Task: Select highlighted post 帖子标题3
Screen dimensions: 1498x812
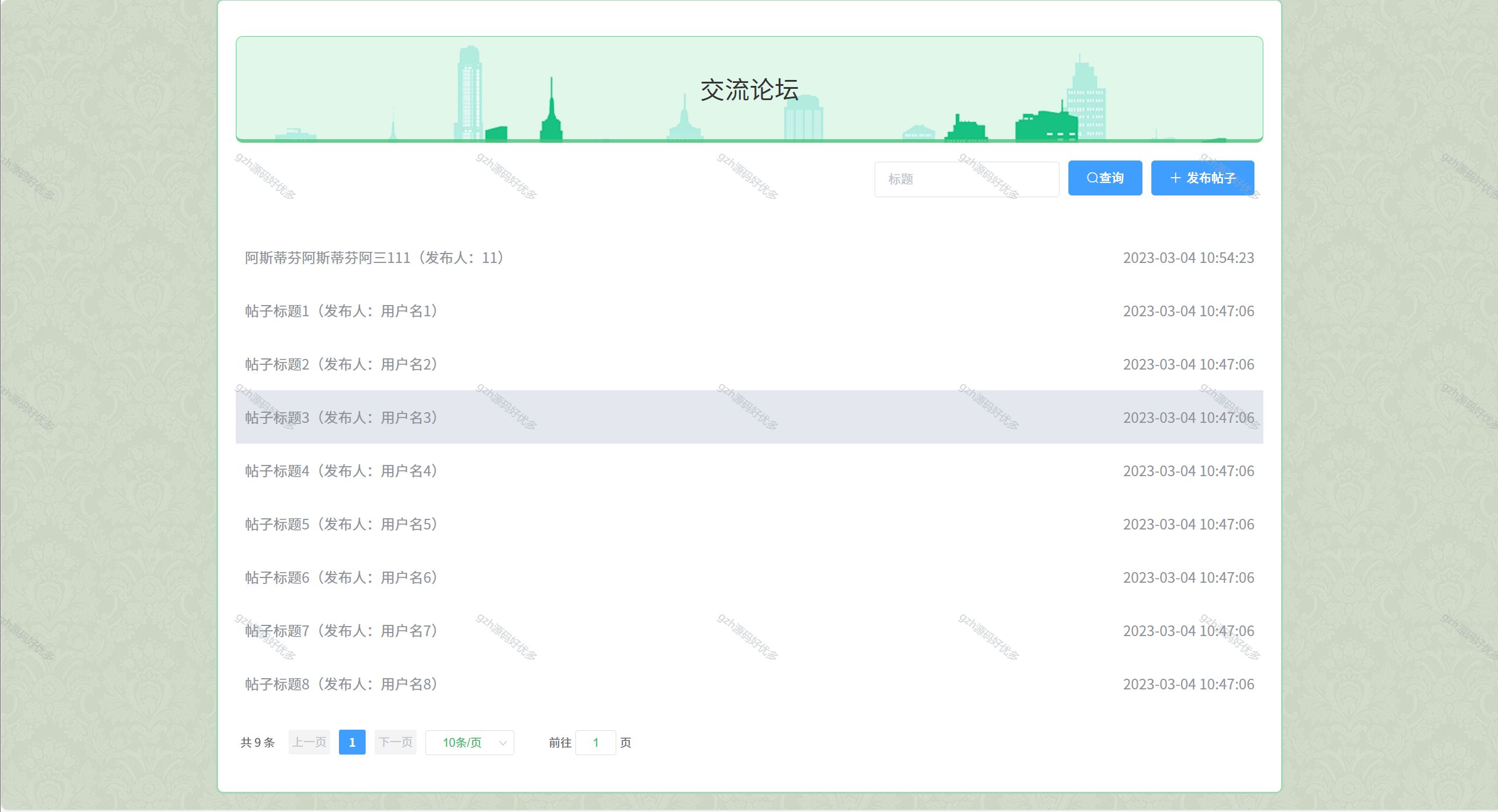Action: pyautogui.click(x=341, y=418)
